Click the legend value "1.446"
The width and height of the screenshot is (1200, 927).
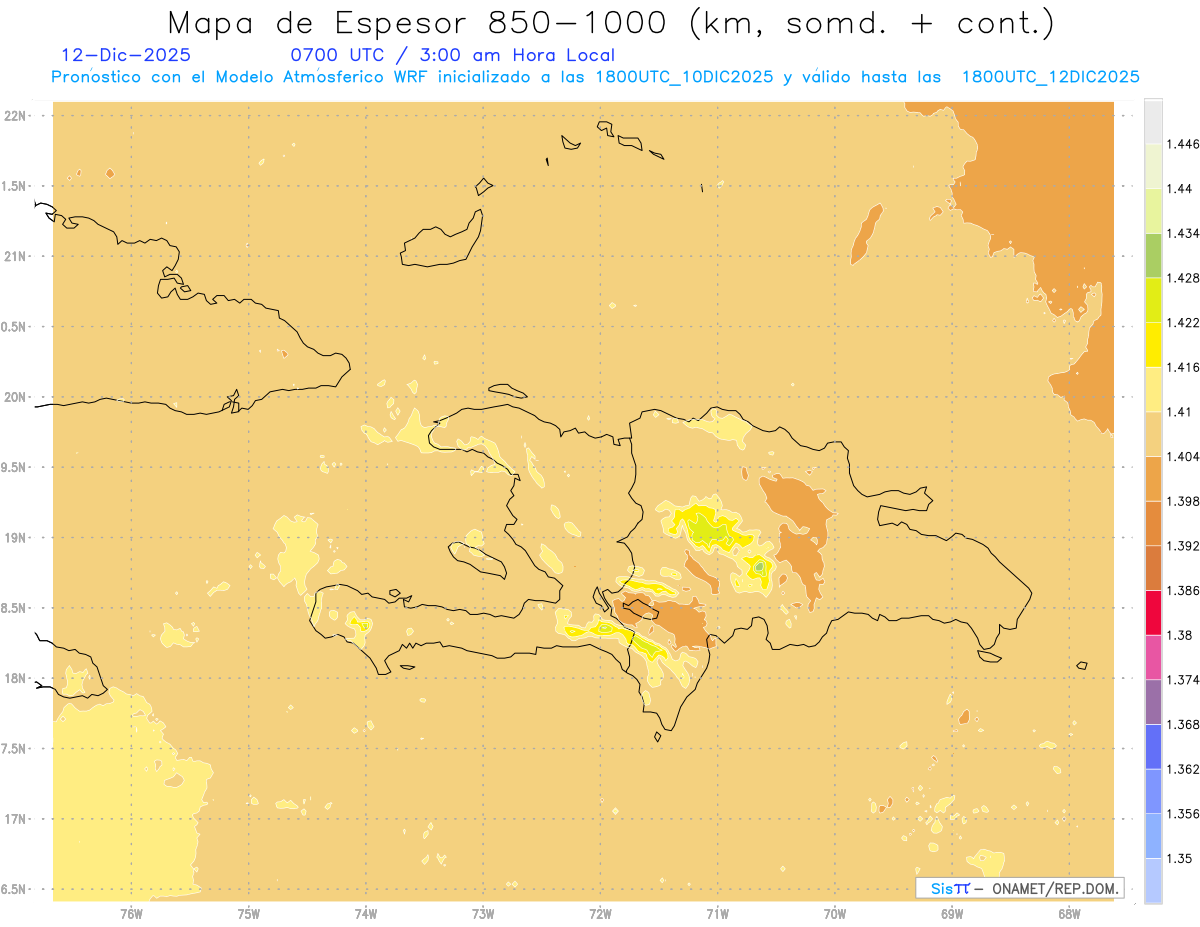pyautogui.click(x=1183, y=144)
